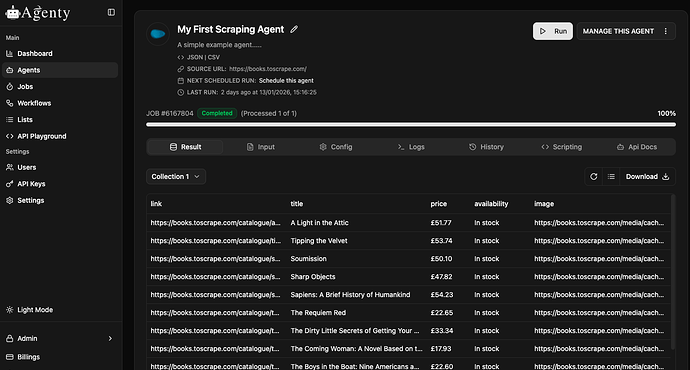Image resolution: width=690 pixels, height=370 pixels.
Task: Select title cell The Requiem Red
Action: (318, 313)
